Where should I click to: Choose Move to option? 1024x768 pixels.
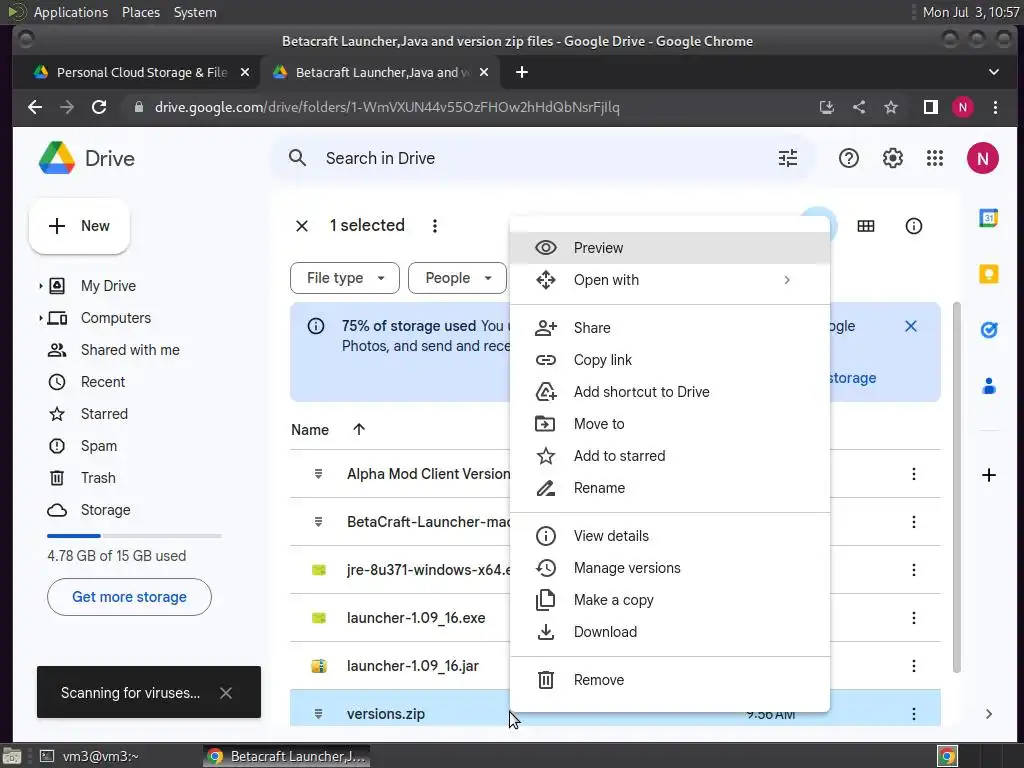[x=669, y=423]
